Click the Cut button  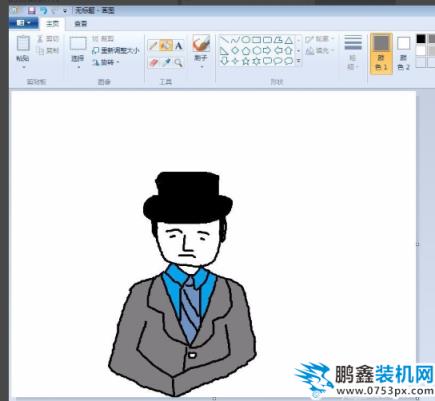click(x=48, y=39)
